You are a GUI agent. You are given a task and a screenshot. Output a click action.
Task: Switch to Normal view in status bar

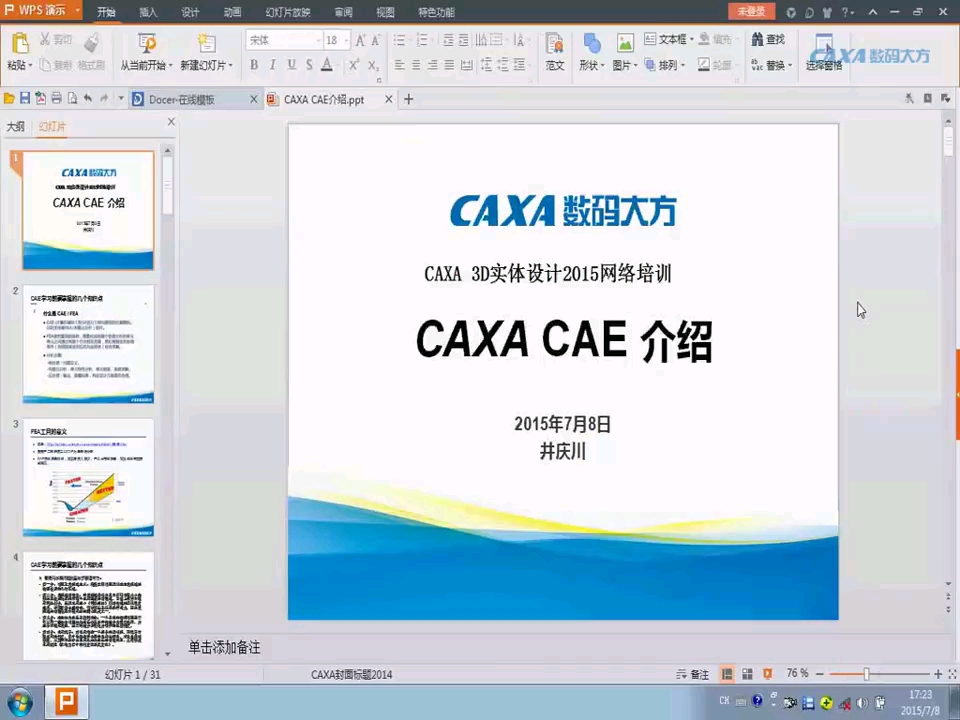pyautogui.click(x=727, y=674)
